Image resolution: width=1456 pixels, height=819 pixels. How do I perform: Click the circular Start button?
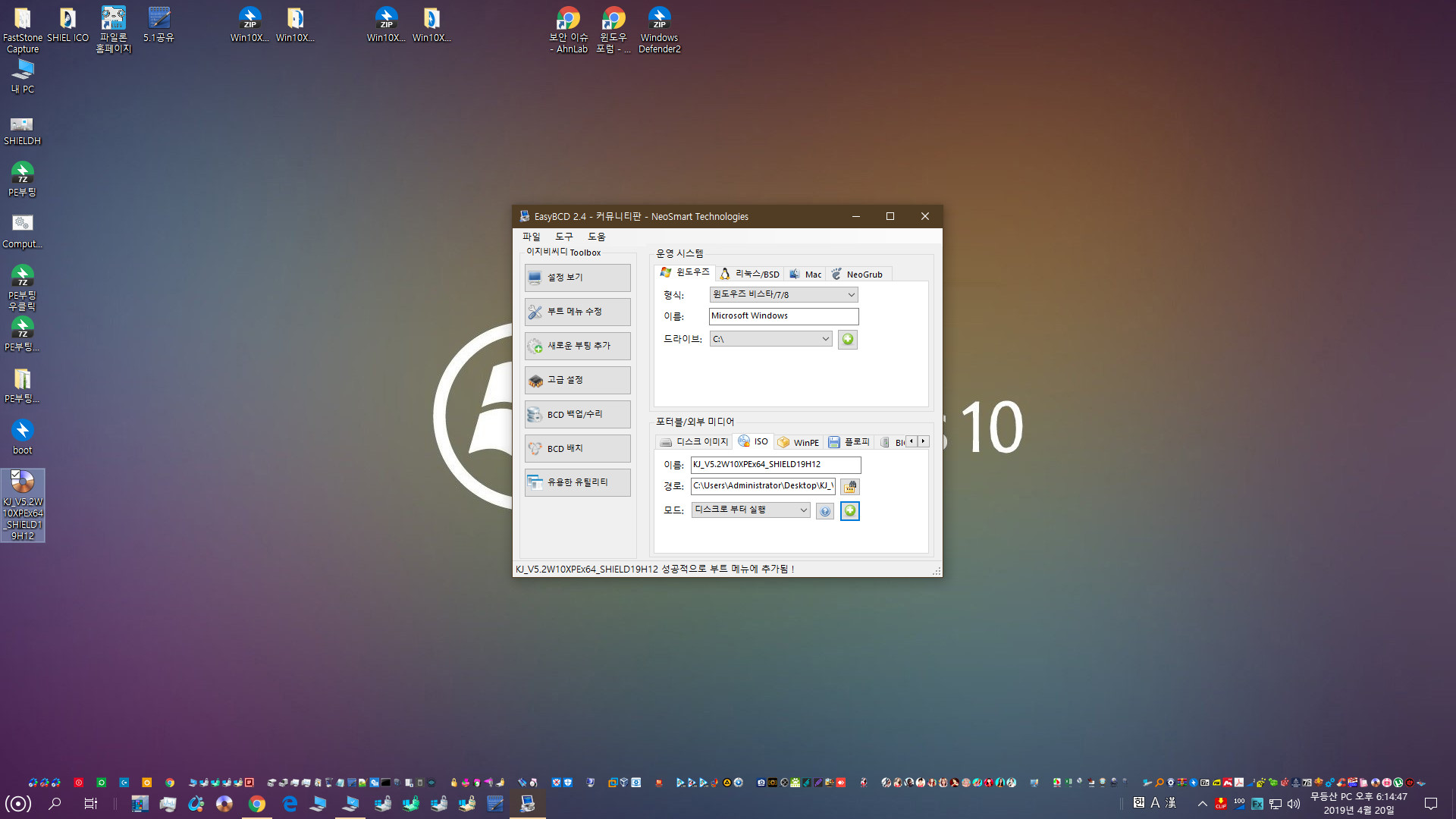point(18,804)
